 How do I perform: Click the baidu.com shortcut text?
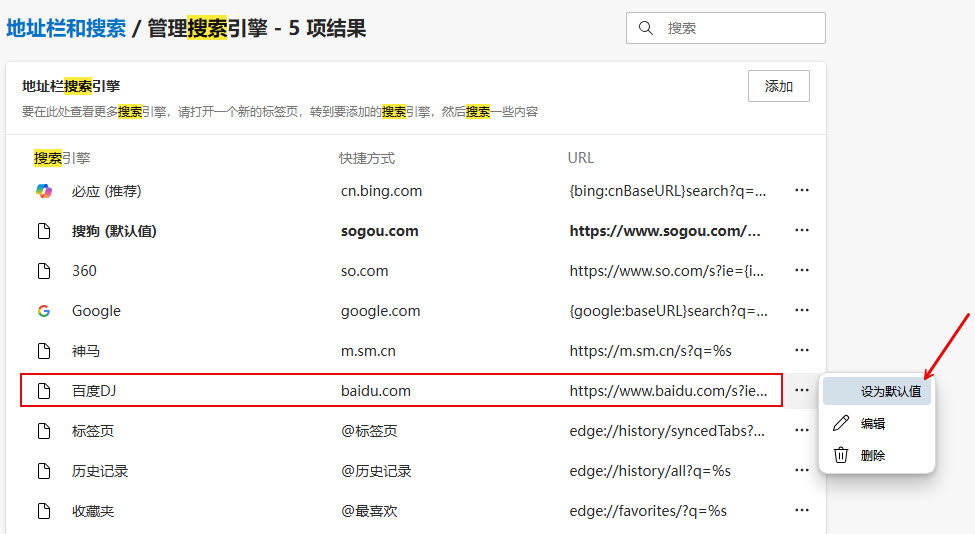click(376, 391)
